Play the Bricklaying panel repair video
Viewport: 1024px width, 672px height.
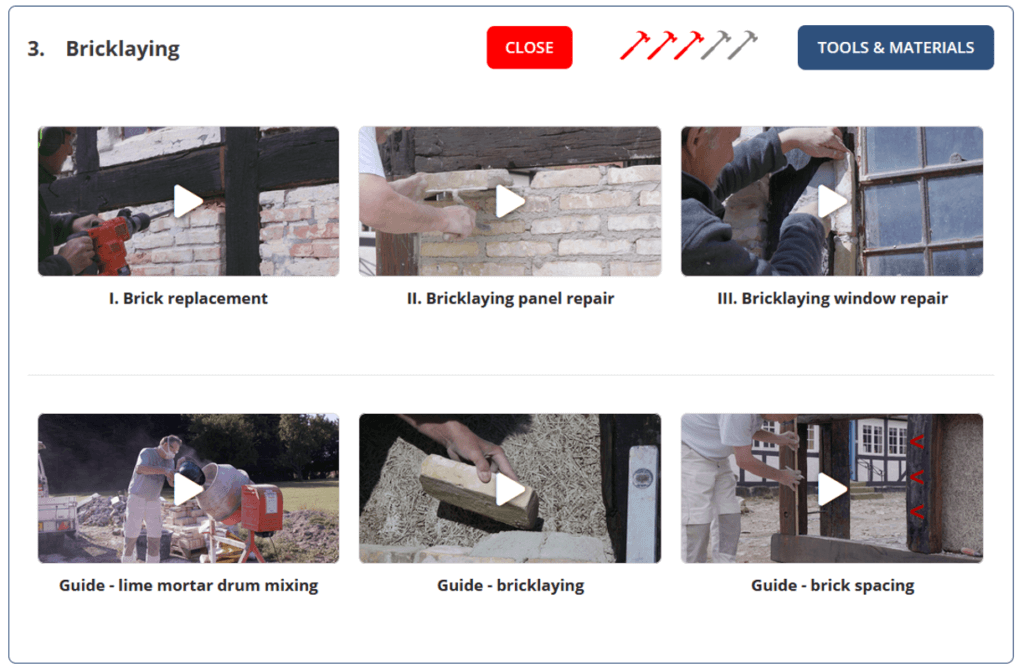click(510, 201)
